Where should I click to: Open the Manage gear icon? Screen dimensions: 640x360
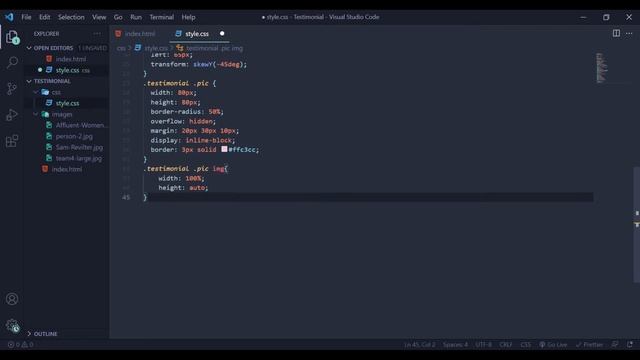pyautogui.click(x=12, y=325)
